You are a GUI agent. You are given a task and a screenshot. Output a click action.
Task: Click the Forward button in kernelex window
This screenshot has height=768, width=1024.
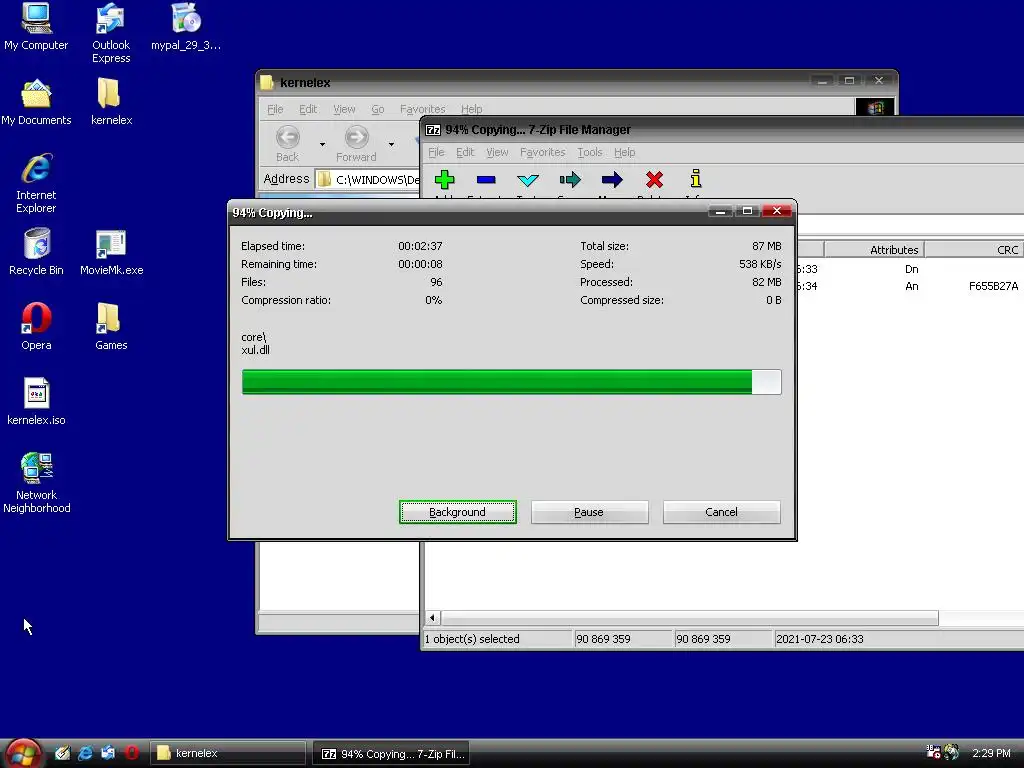pos(356,144)
